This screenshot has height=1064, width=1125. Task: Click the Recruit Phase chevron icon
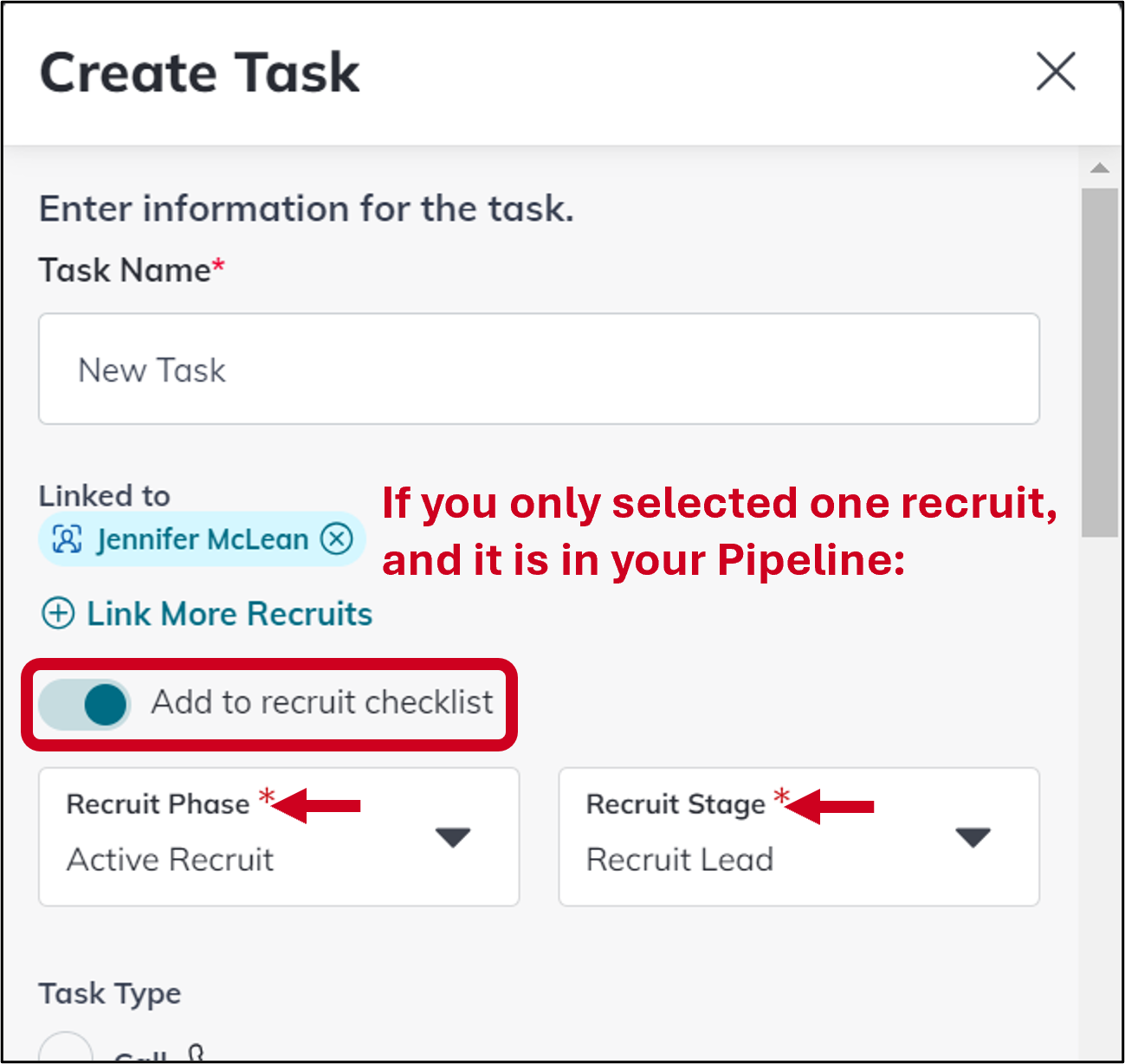452,836
